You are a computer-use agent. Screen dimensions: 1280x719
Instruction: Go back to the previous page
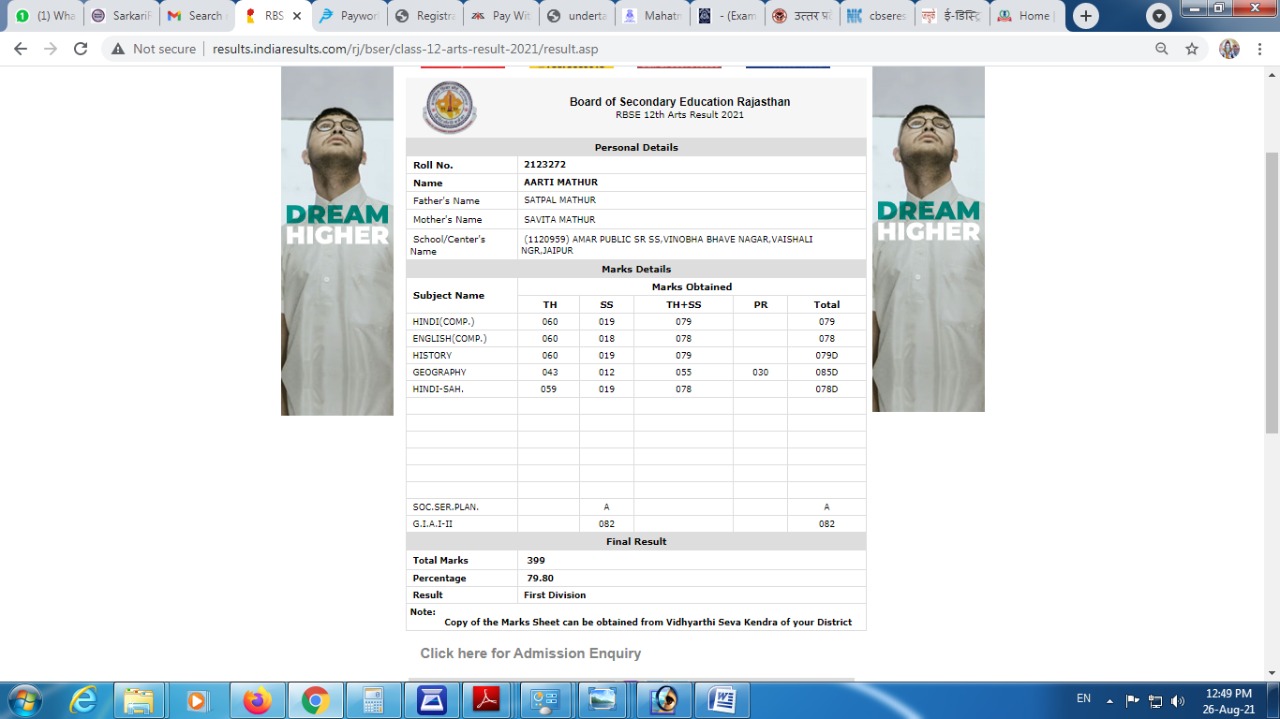(20, 48)
